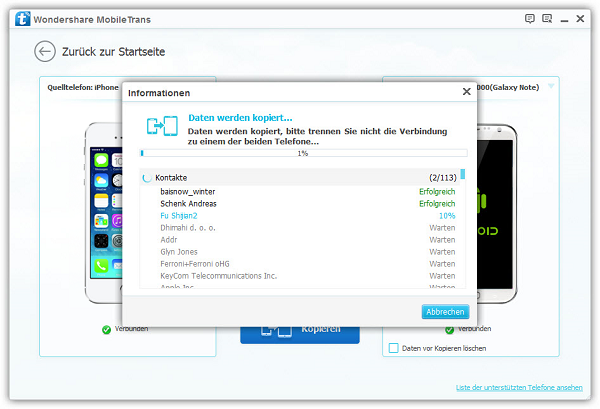The width and height of the screenshot is (600, 409).
Task: Click the back arrow to the start page
Action: pos(45,51)
